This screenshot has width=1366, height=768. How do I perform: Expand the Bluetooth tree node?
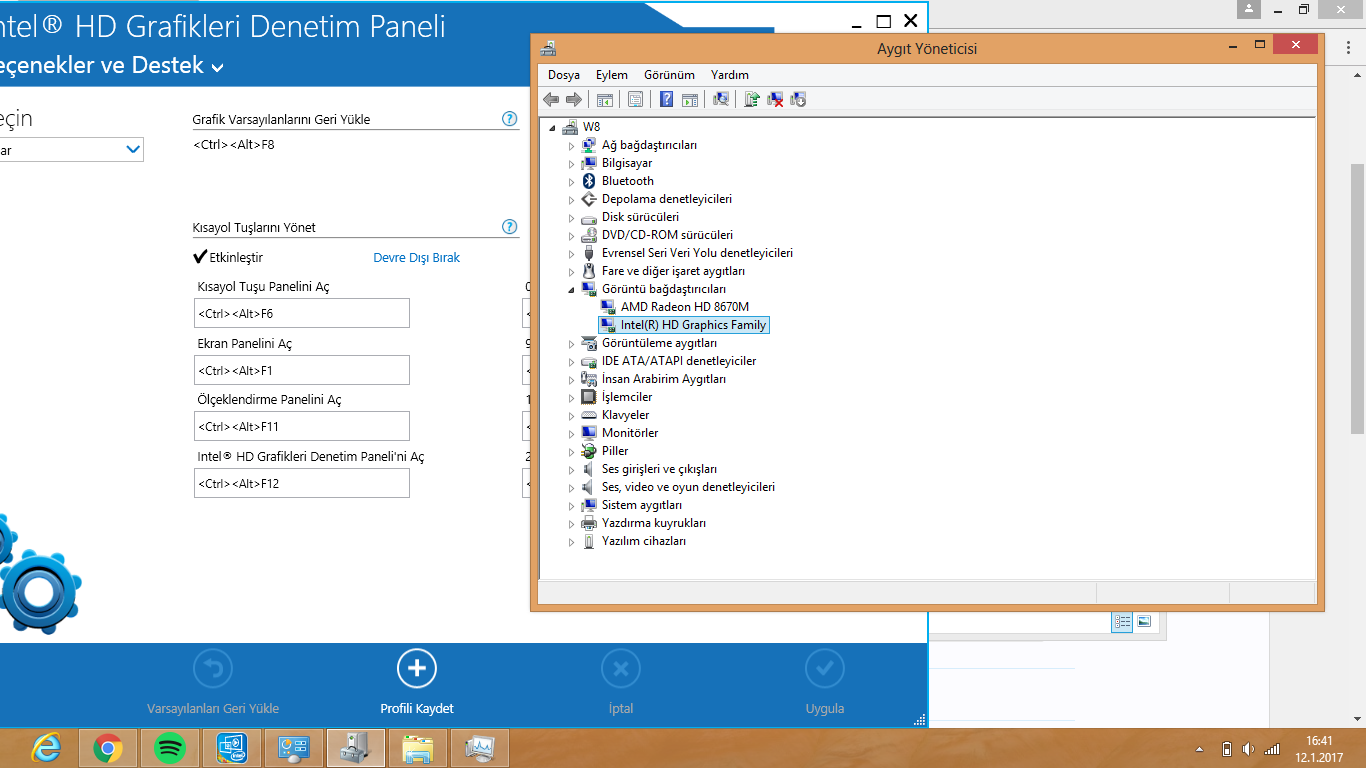tap(572, 182)
